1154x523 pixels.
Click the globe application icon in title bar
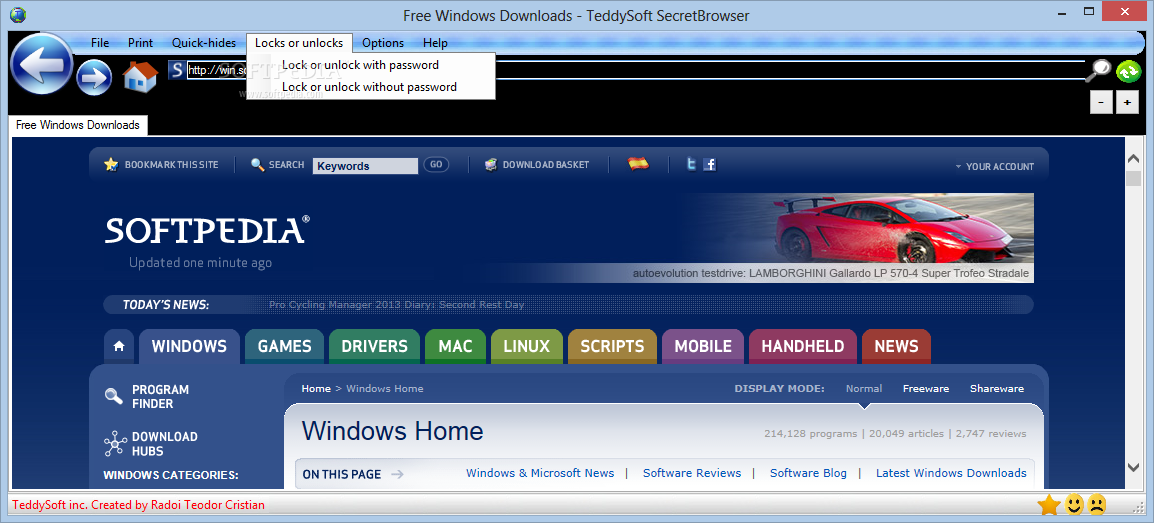click(18, 14)
